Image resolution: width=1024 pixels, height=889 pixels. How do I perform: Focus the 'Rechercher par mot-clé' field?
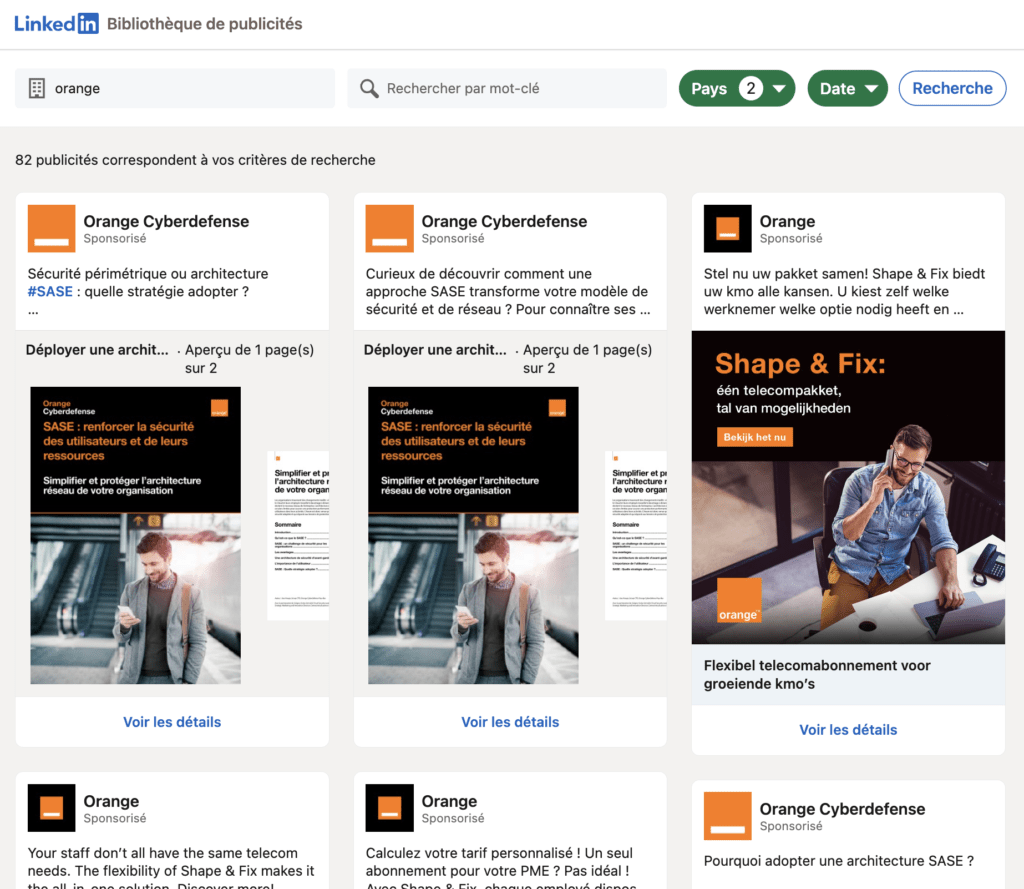click(x=507, y=88)
